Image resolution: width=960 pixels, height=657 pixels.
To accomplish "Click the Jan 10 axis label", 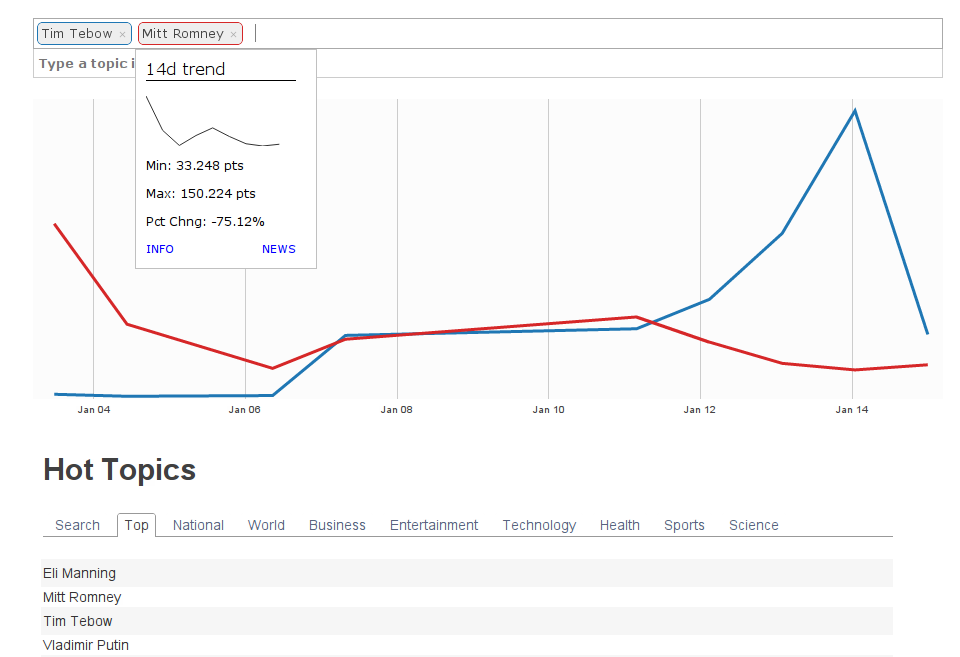I will (x=549, y=410).
